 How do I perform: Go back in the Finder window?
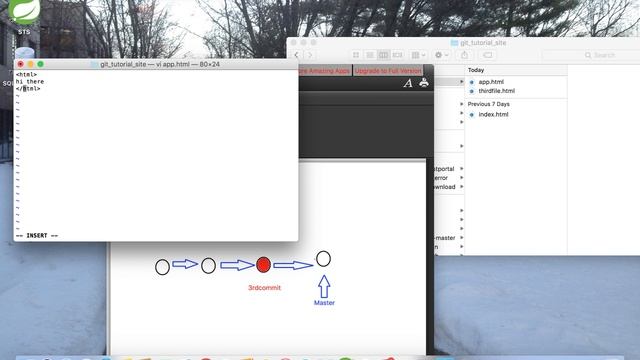point(297,55)
